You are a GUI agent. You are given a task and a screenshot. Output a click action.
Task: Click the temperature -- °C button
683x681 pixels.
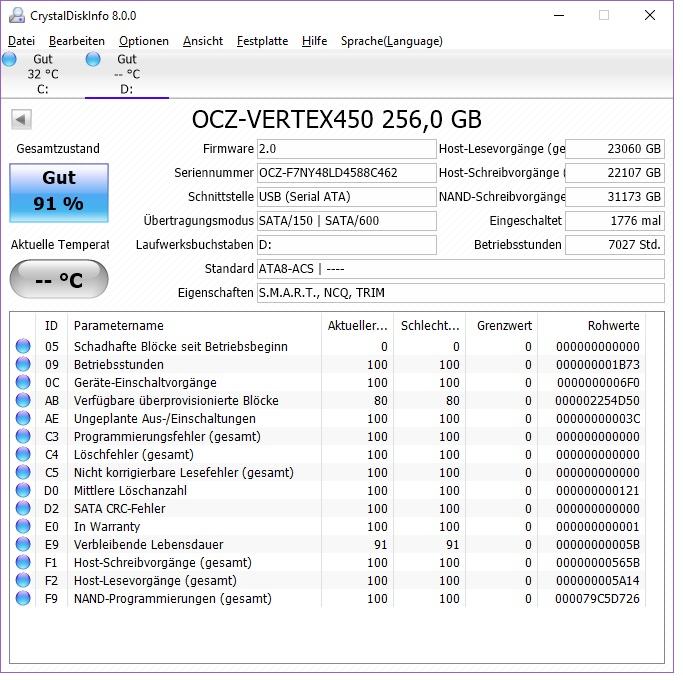[59, 279]
